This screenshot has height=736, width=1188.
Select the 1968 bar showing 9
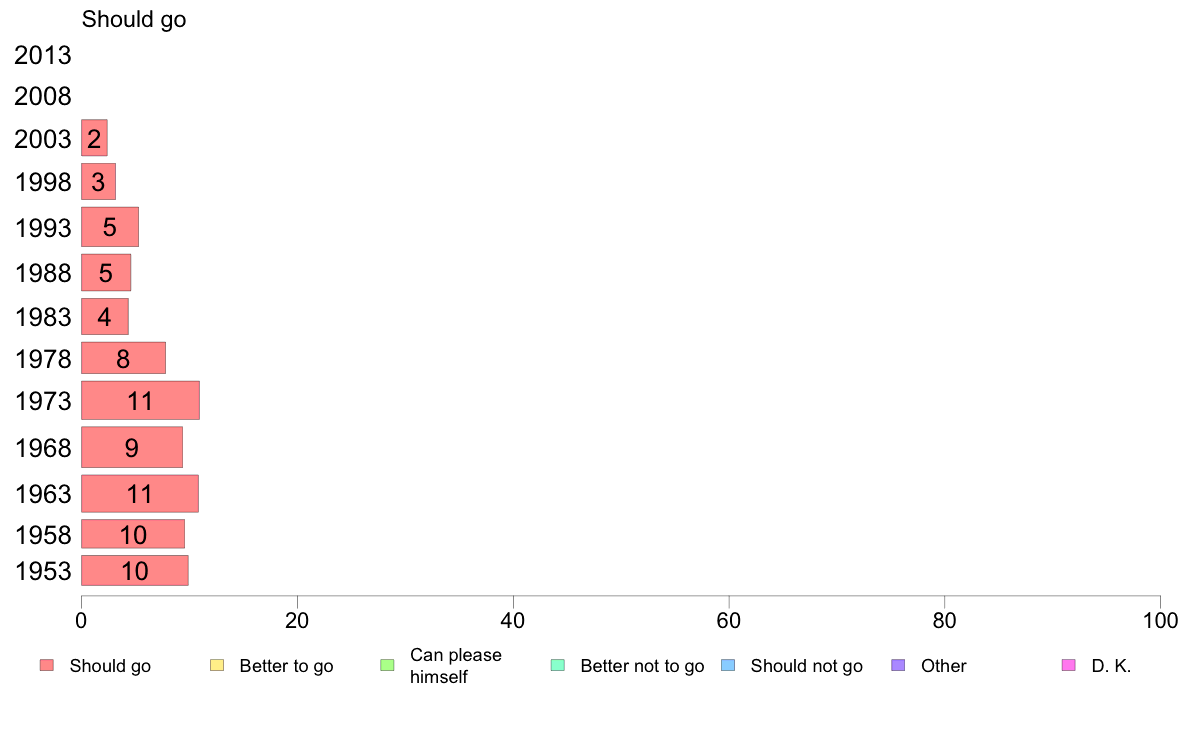click(132, 447)
